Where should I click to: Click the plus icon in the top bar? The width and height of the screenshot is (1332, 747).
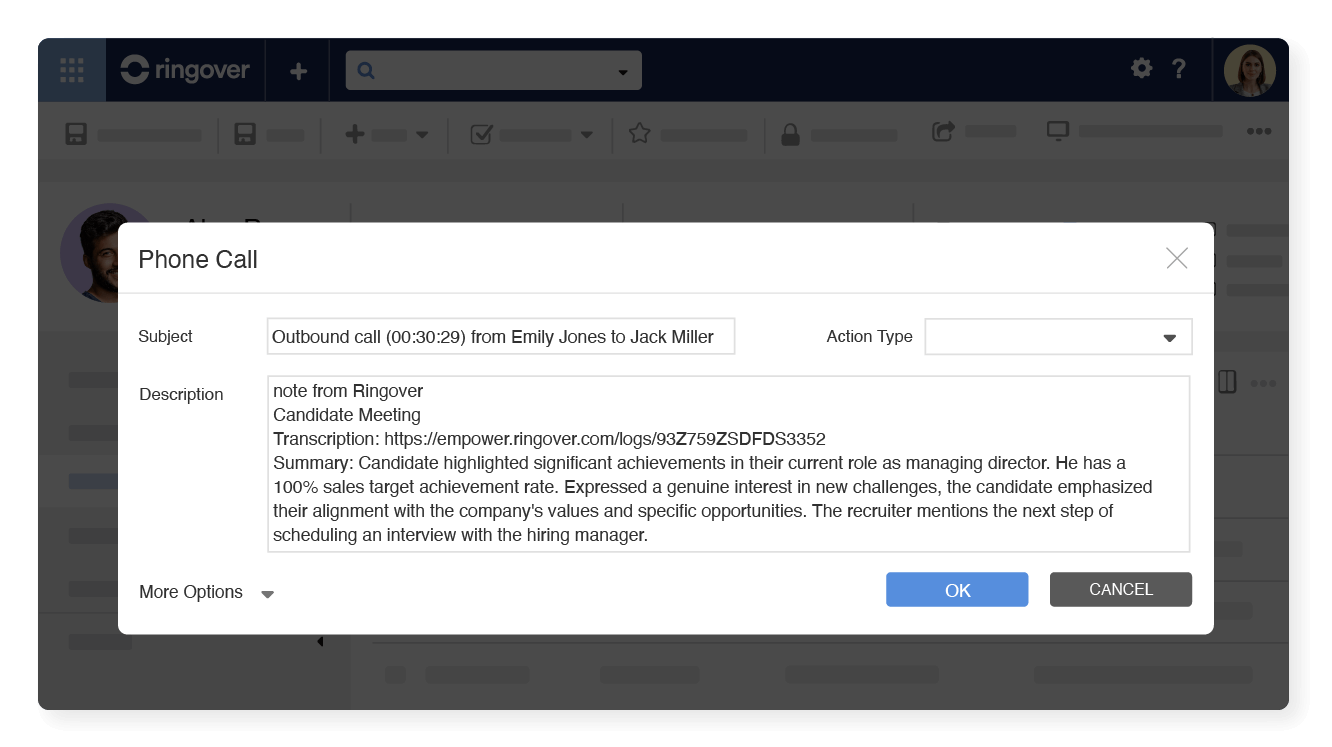(x=297, y=69)
